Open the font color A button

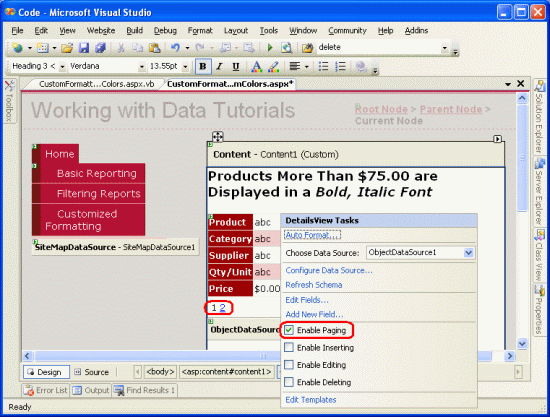tap(256, 66)
